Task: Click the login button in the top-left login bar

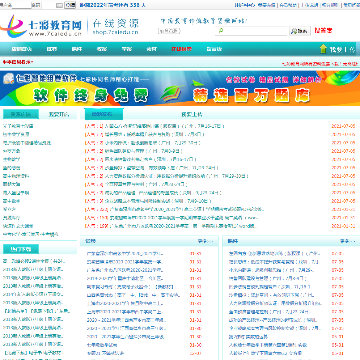Action: click(x=70, y=5)
